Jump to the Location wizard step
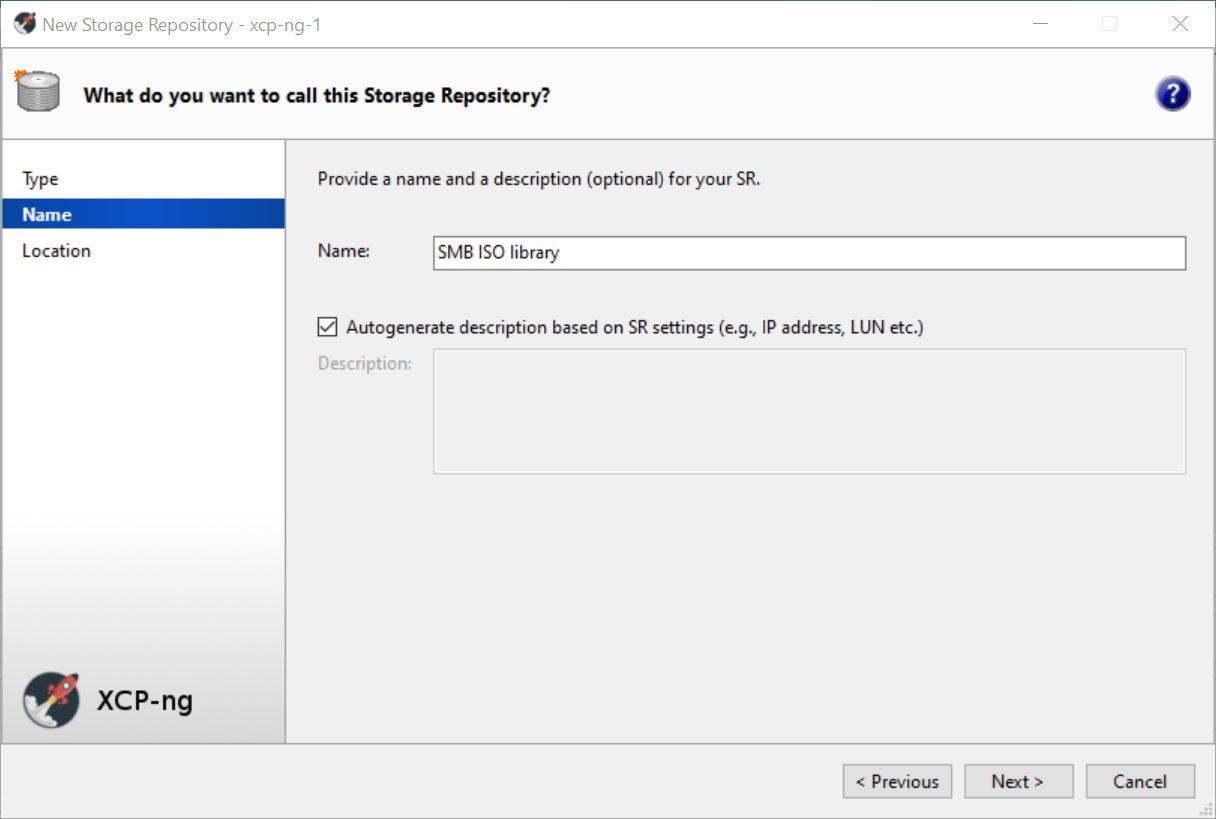Screen dimensions: 1216x819 coord(56,250)
